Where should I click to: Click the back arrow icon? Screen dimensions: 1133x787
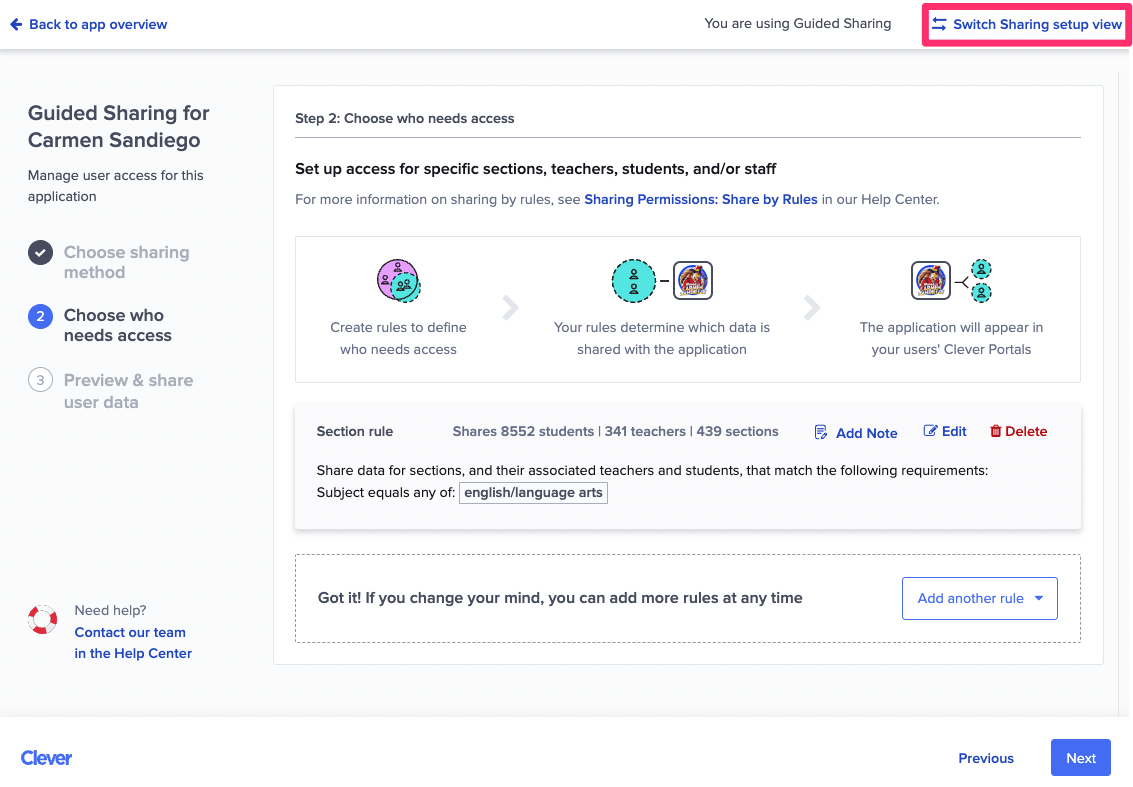(15, 24)
